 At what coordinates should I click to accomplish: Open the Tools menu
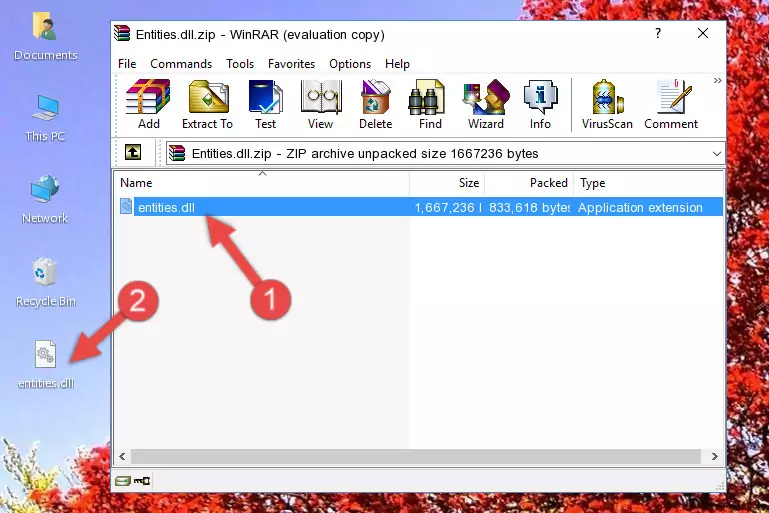pyautogui.click(x=240, y=64)
